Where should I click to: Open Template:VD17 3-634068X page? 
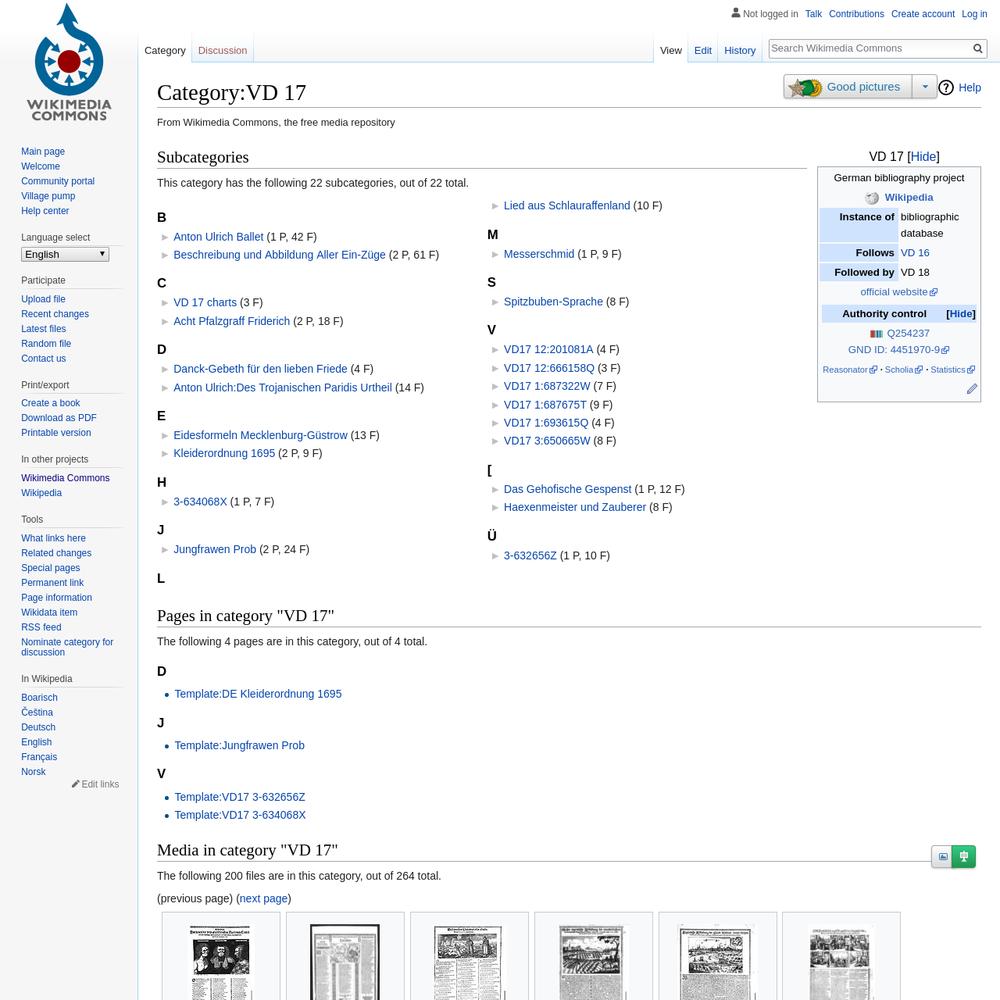[x=240, y=815]
